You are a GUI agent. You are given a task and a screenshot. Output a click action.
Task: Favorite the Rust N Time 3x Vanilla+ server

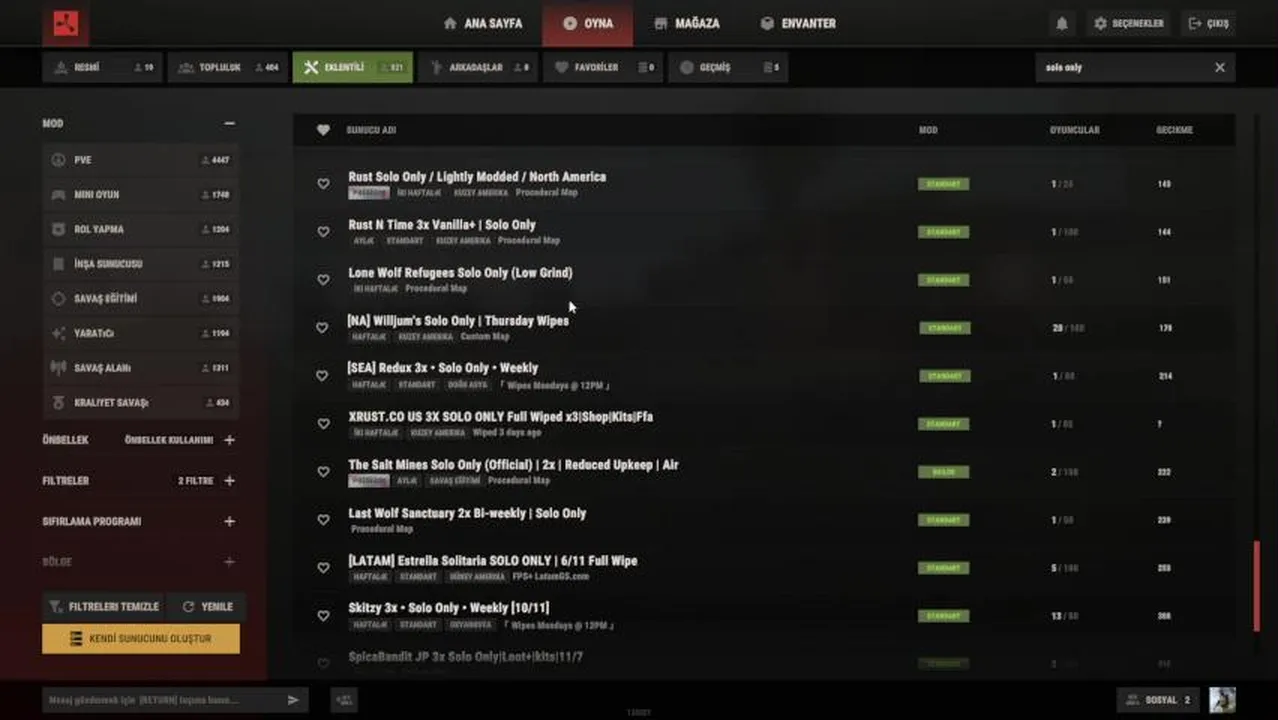tap(323, 232)
